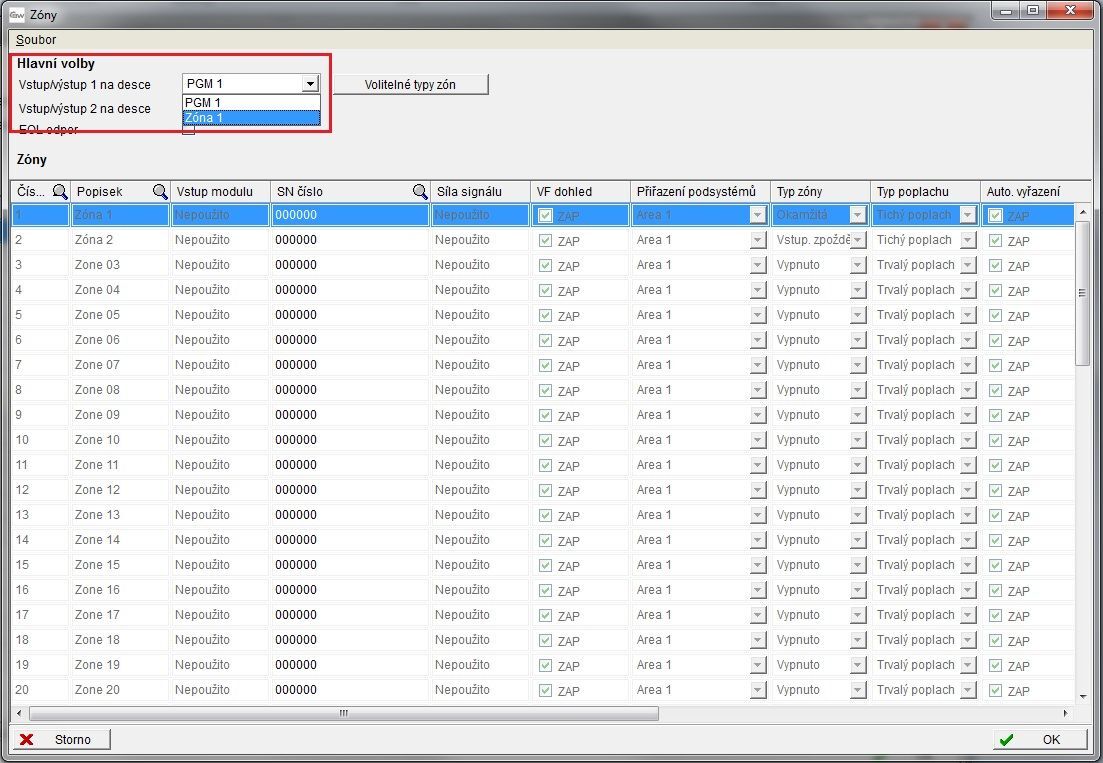Click the application icon in title bar
This screenshot has width=1103, height=763.
click(x=16, y=13)
